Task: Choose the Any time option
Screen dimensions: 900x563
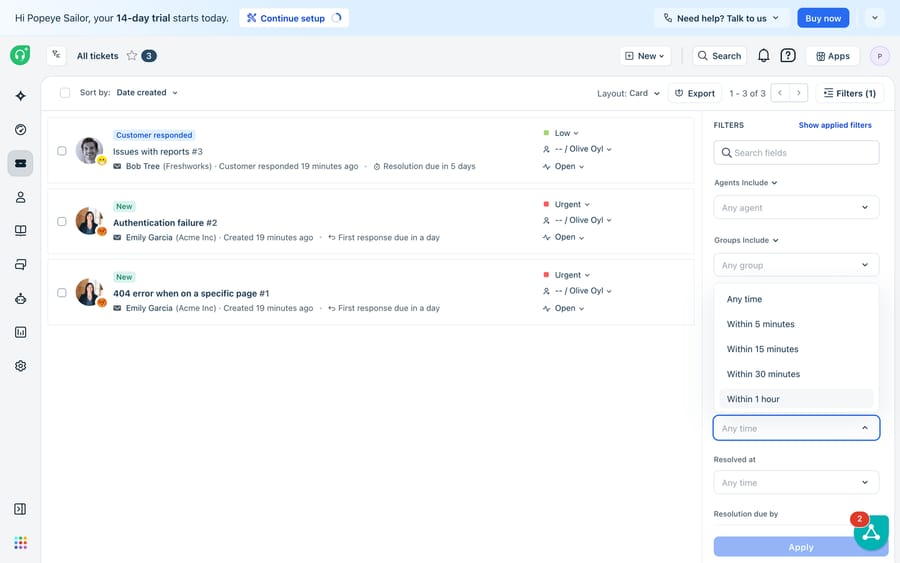Action: [796, 299]
